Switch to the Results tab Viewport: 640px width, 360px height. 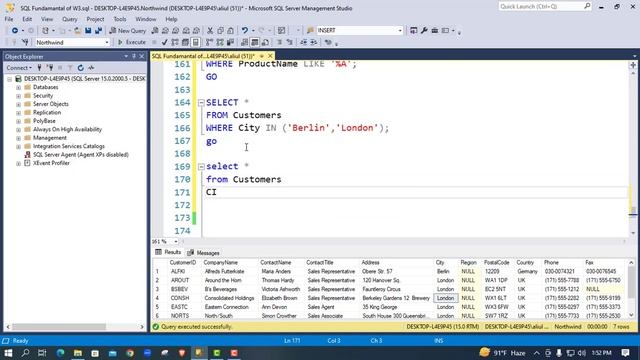[x=168, y=253]
